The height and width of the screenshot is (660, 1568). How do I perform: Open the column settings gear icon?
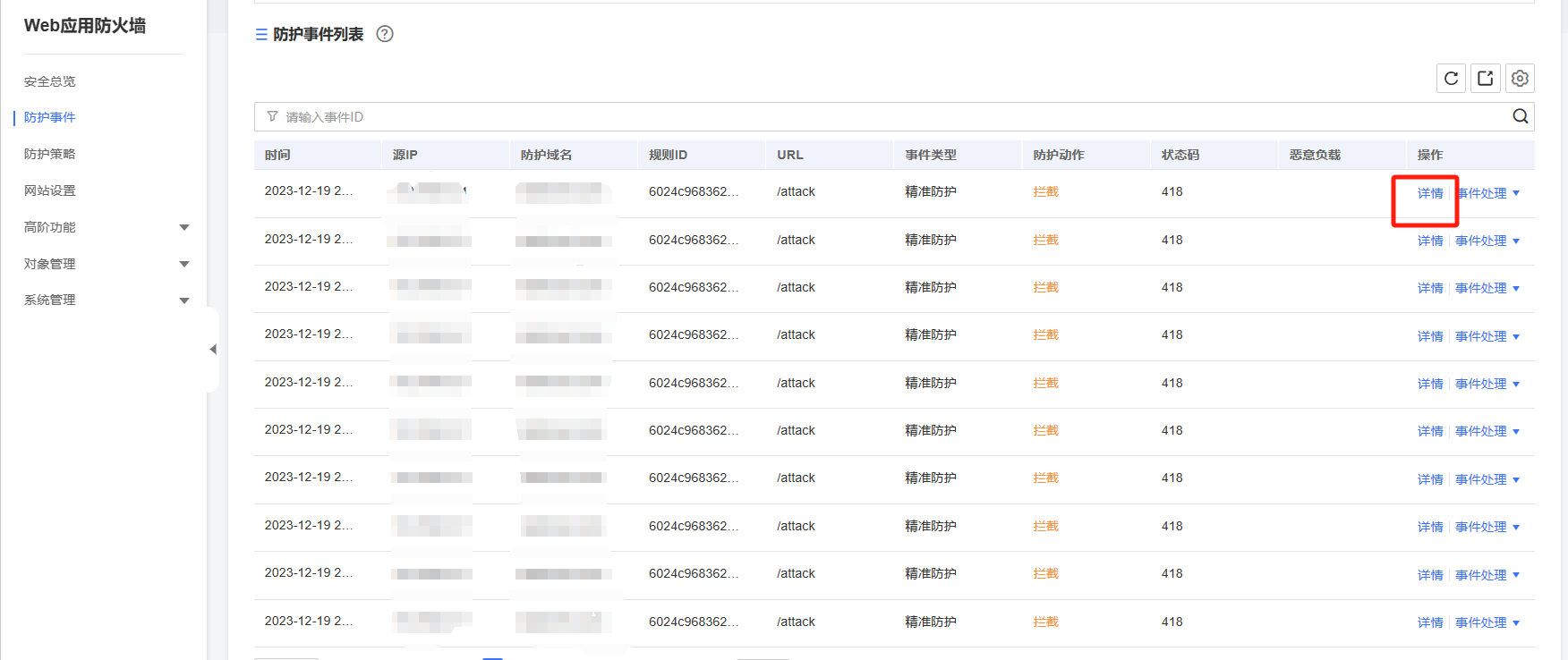pos(1520,79)
